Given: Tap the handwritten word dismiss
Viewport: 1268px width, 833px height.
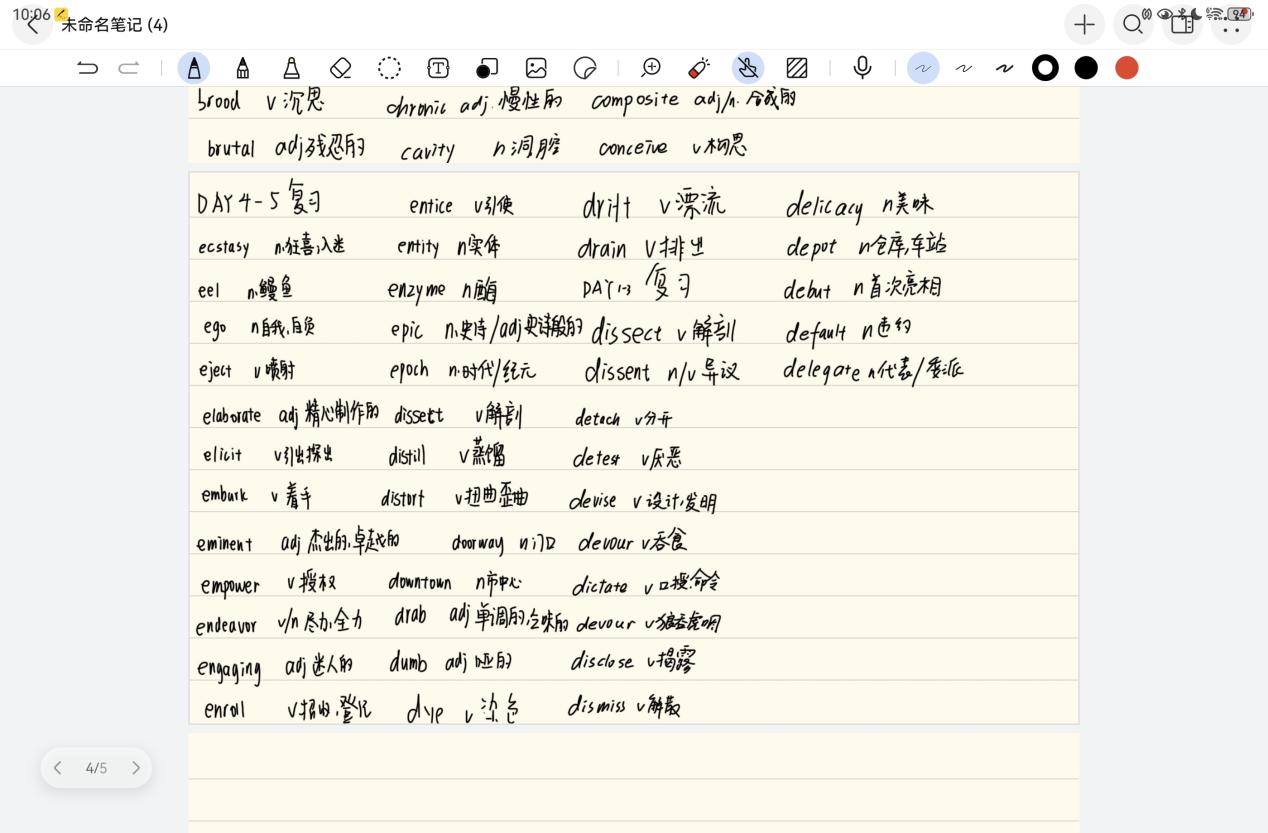Looking at the screenshot, I should (x=596, y=707).
